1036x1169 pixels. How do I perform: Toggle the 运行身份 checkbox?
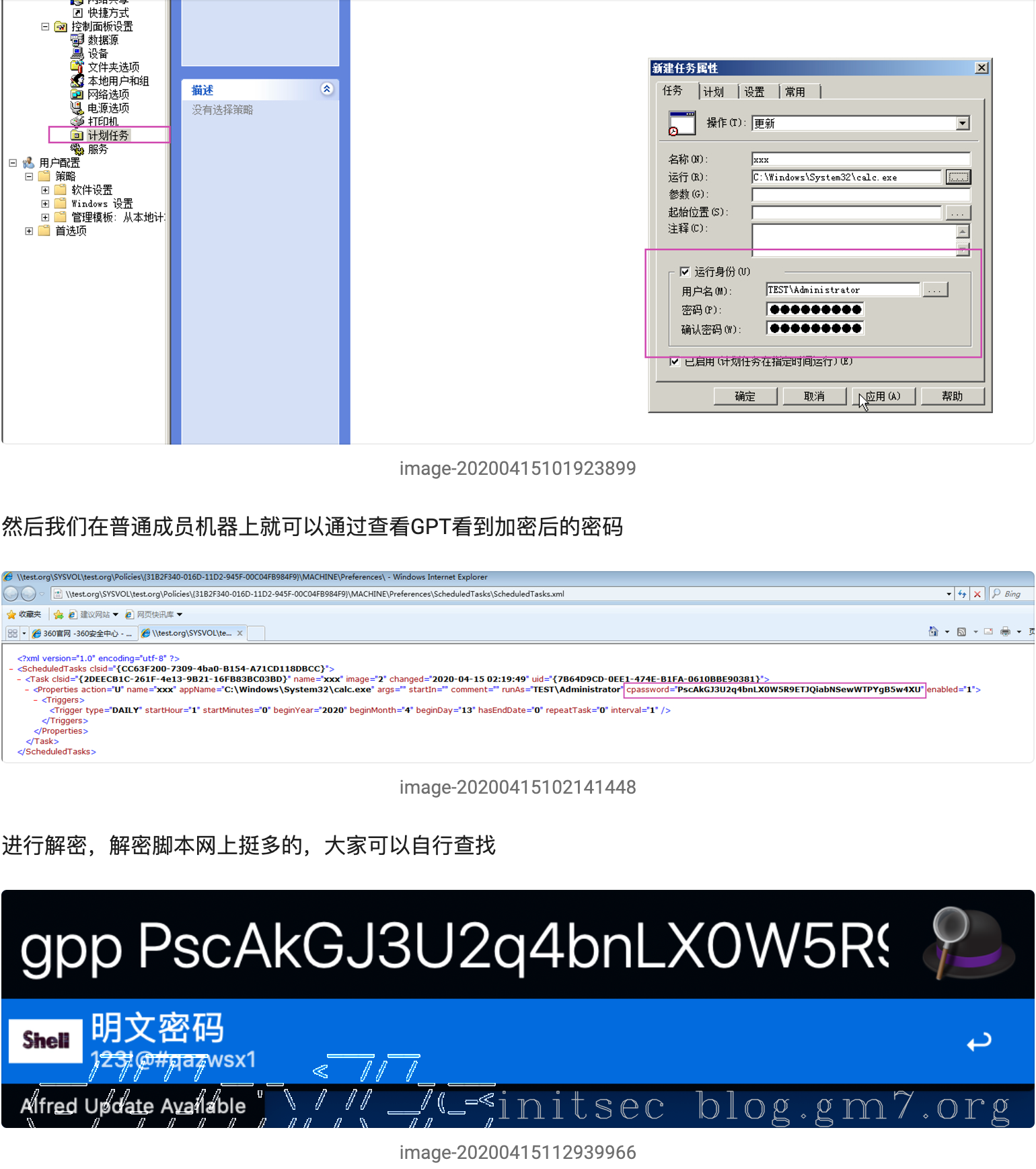coord(685,272)
